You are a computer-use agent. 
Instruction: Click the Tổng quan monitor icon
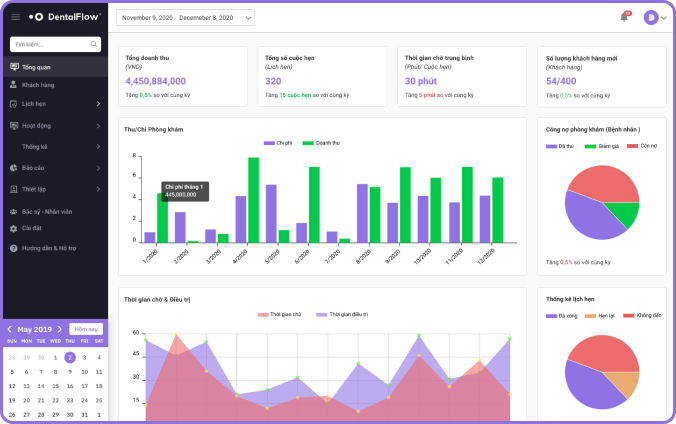click(14, 67)
